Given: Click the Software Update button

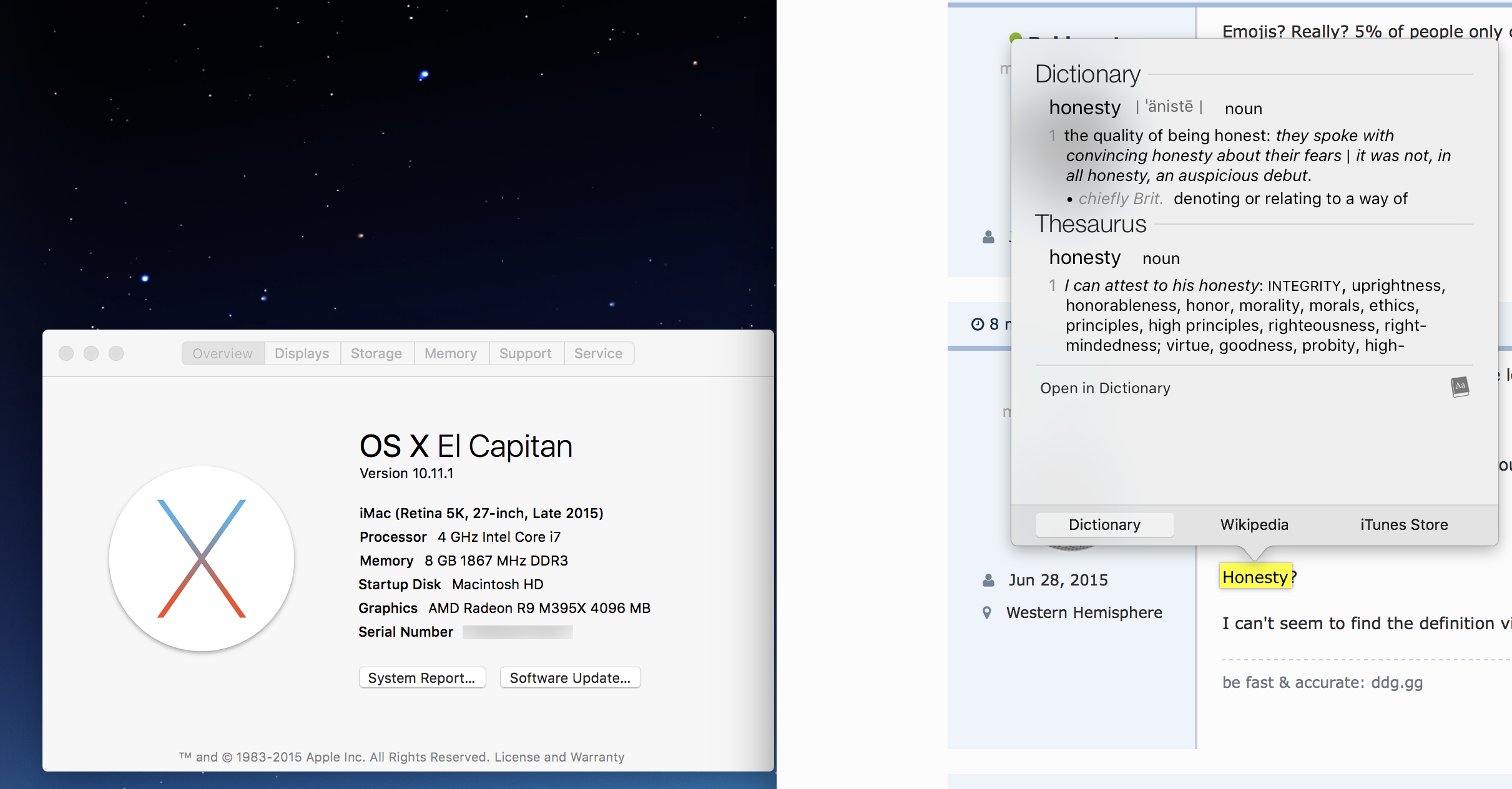Looking at the screenshot, I should [x=570, y=678].
